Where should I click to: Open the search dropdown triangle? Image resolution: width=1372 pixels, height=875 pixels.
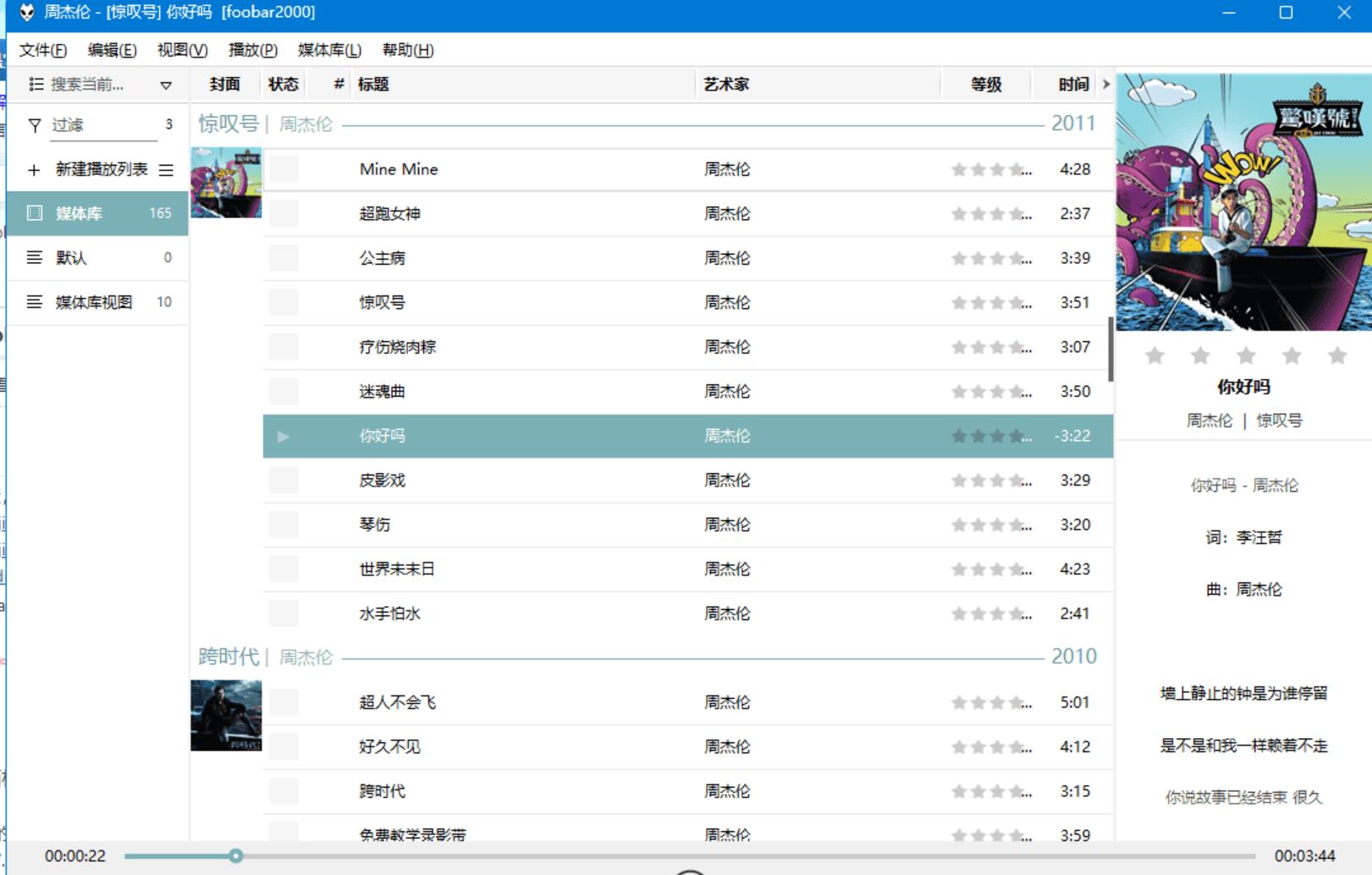[166, 85]
